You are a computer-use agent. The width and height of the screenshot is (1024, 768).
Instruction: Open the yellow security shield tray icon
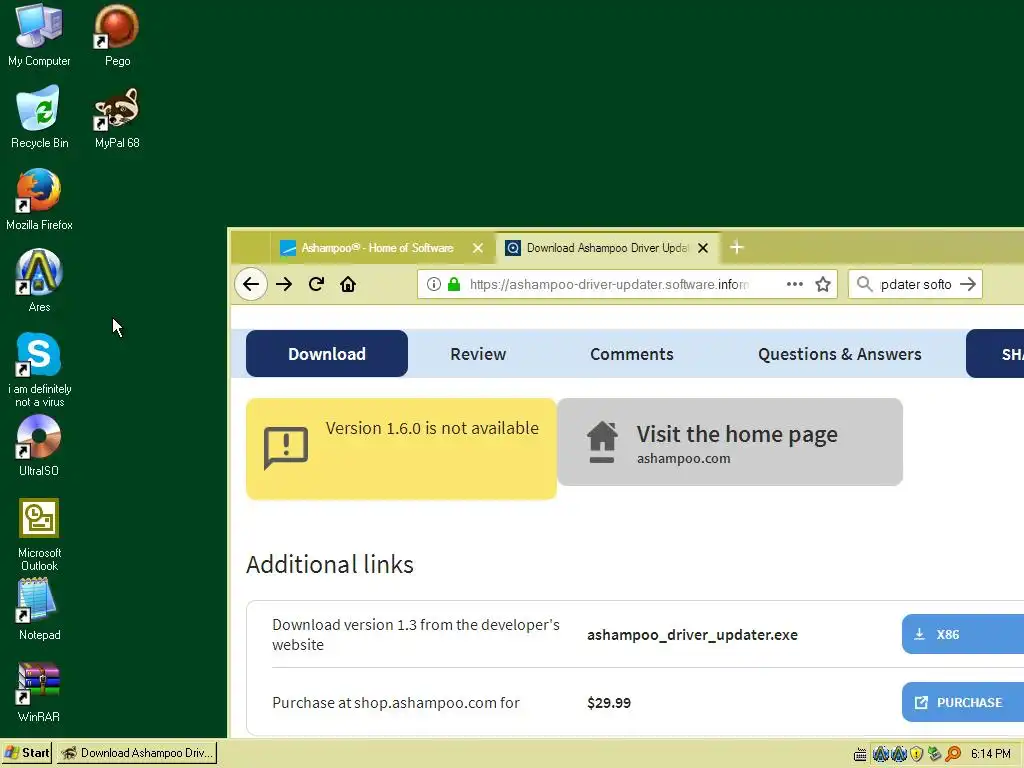(x=916, y=754)
